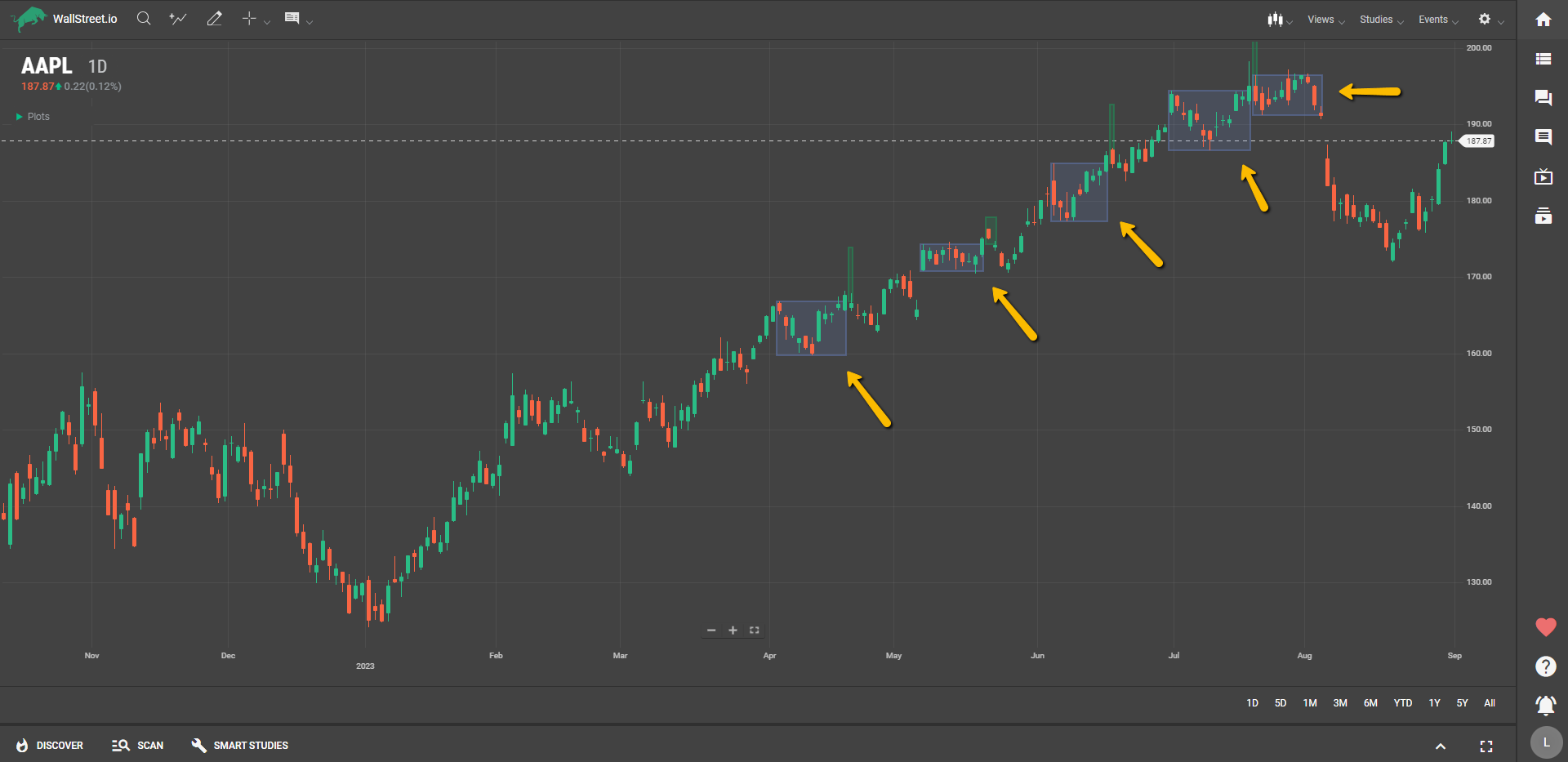The image size is (1568, 762).
Task: Open the watchlist list icon in sidebar
Action: [1543, 59]
